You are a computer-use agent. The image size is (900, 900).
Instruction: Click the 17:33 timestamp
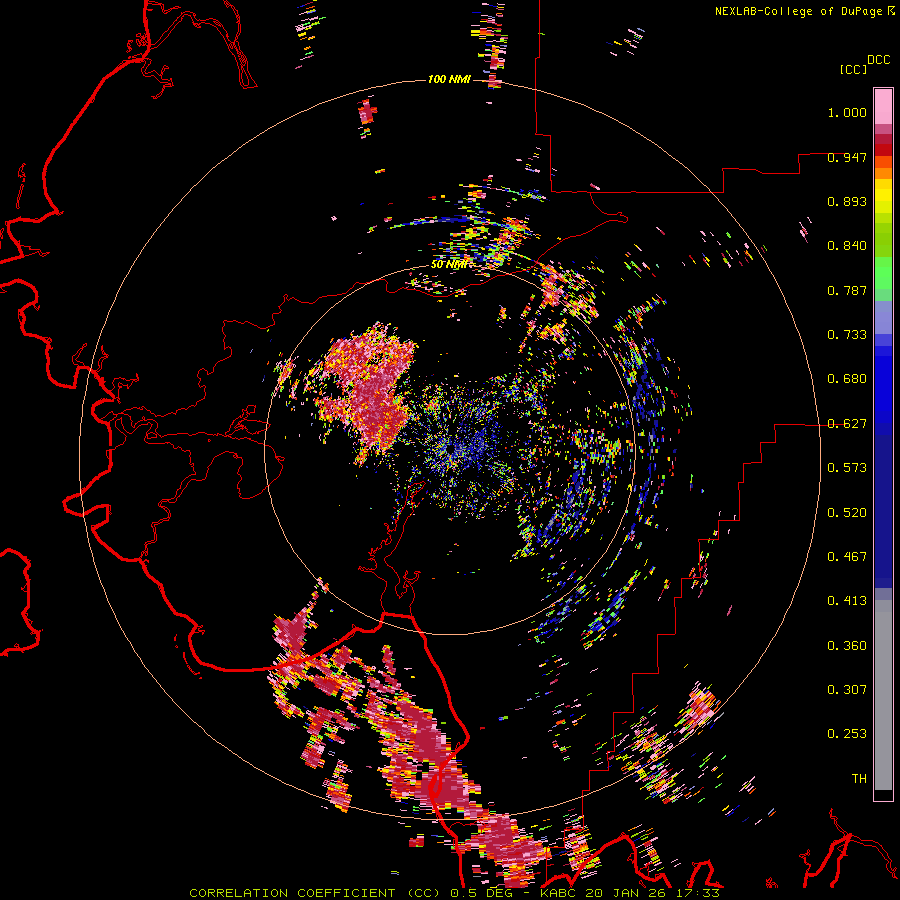700,893
